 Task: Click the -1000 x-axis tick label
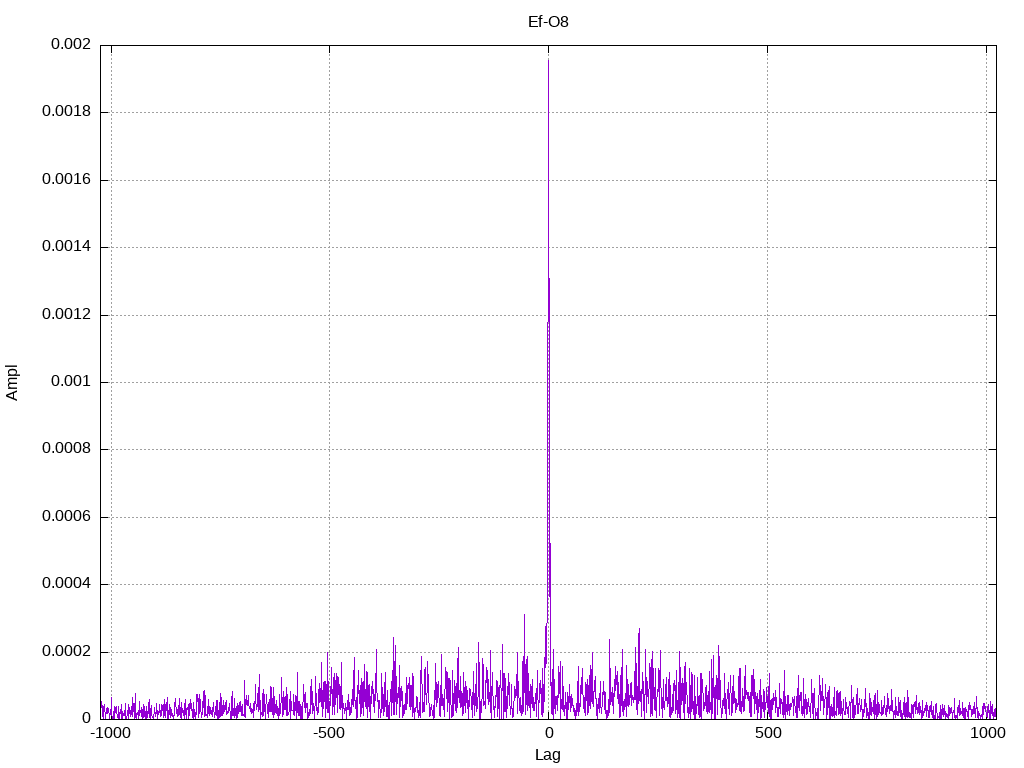tap(111, 734)
